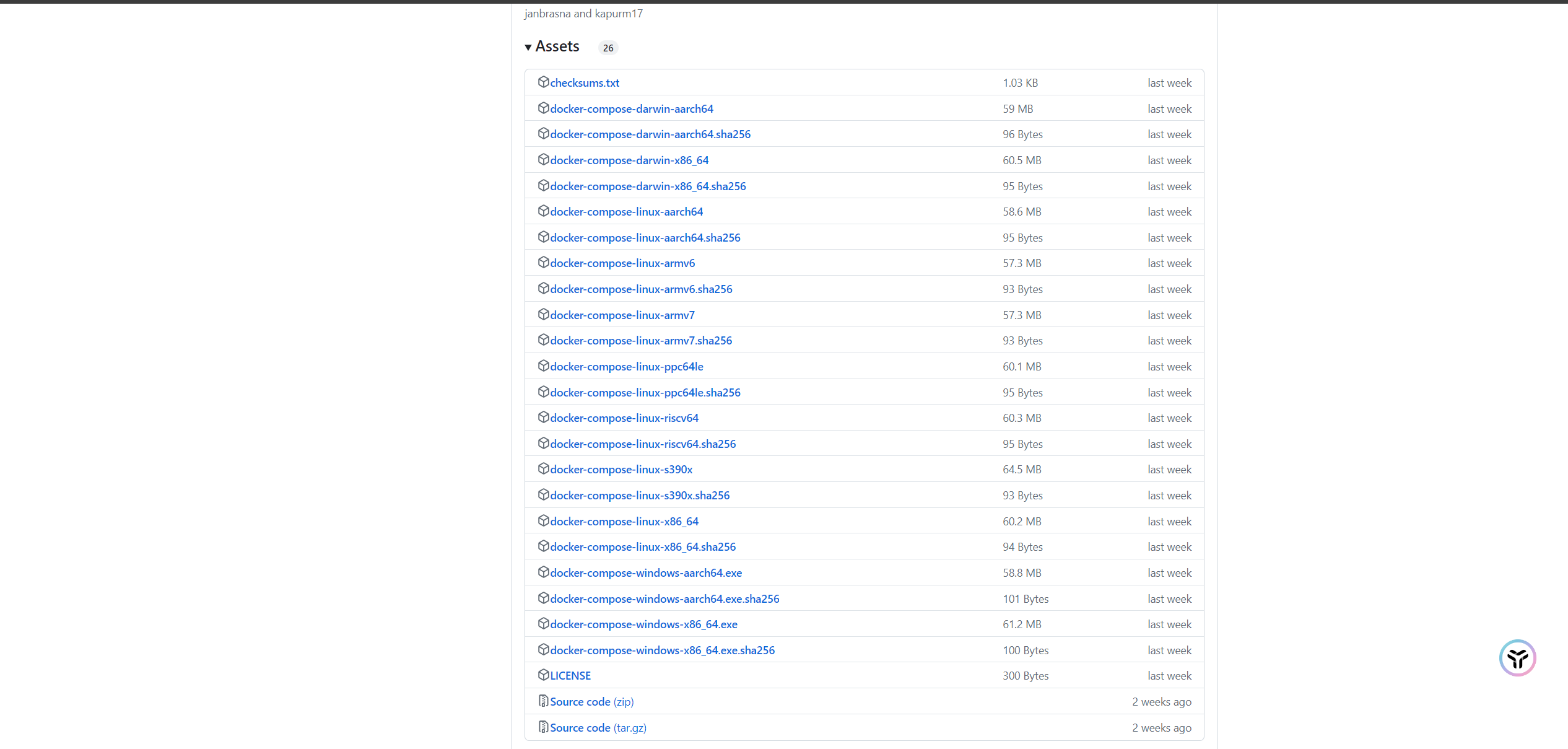Download docker-compose-linux-ppc64le binary
Screen dimensions: 1568x749
(x=626, y=367)
